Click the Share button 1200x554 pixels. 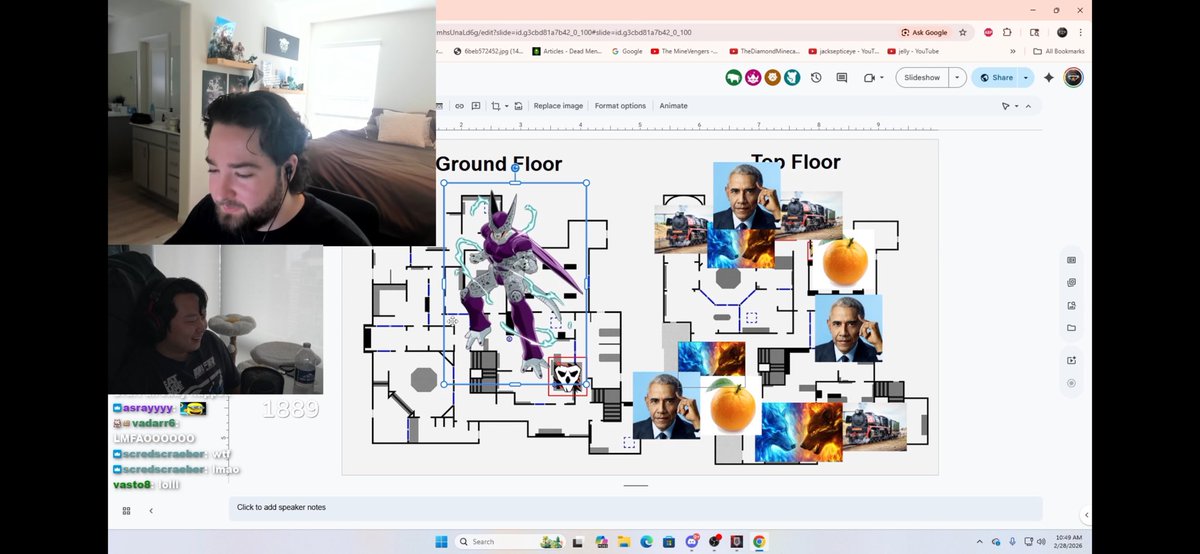996,77
